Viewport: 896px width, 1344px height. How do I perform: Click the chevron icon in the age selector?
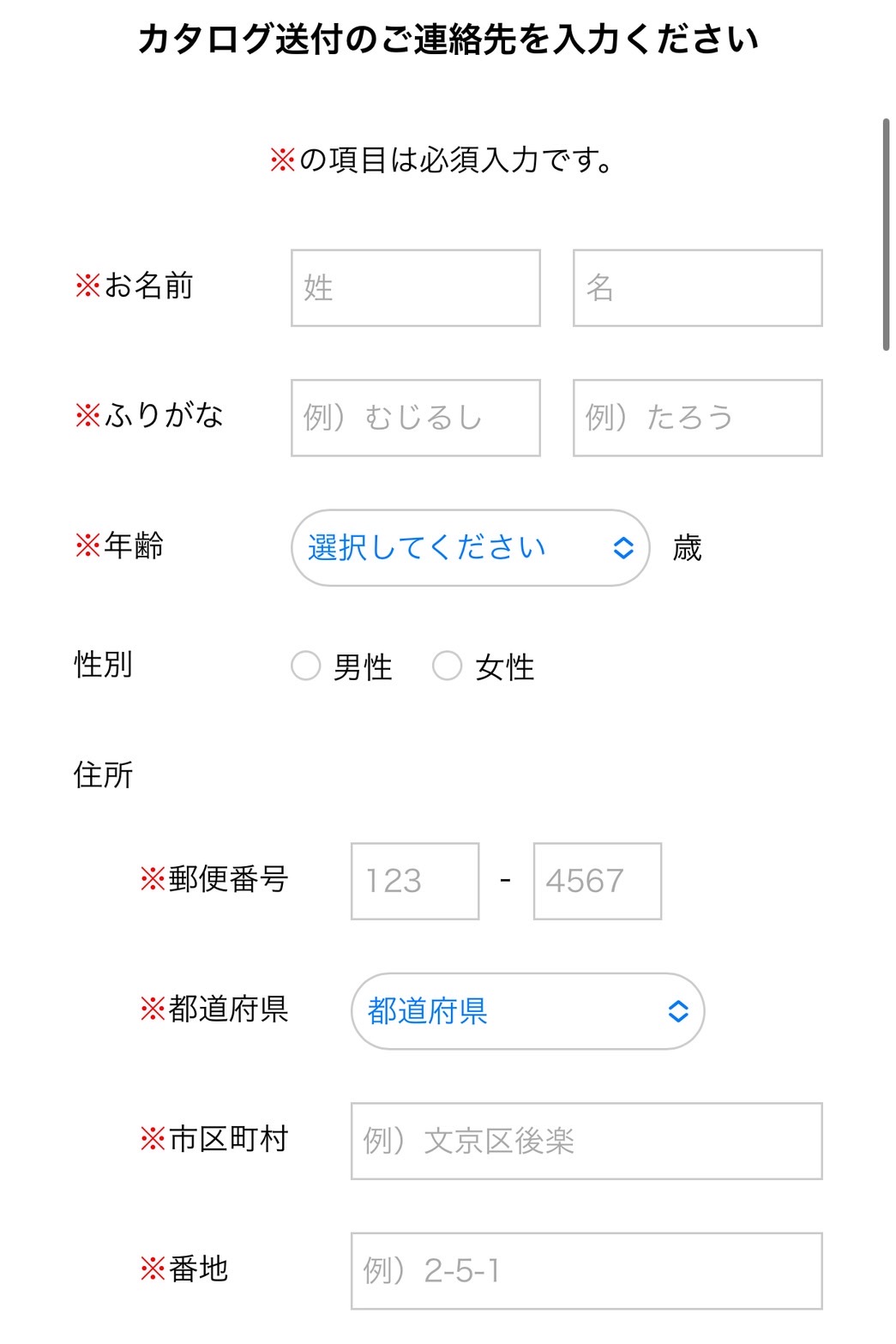tap(622, 547)
